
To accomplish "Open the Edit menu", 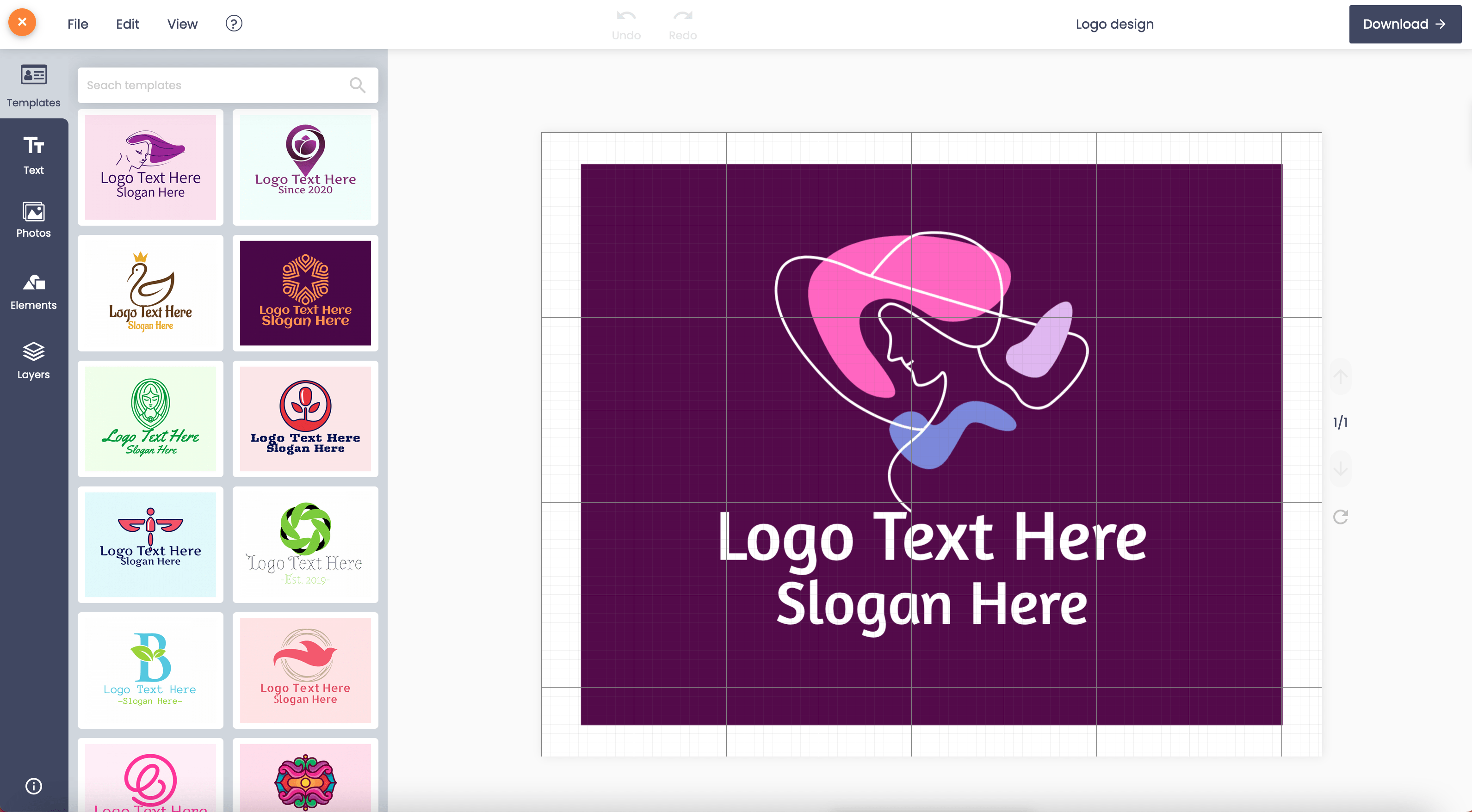I will click(x=127, y=24).
